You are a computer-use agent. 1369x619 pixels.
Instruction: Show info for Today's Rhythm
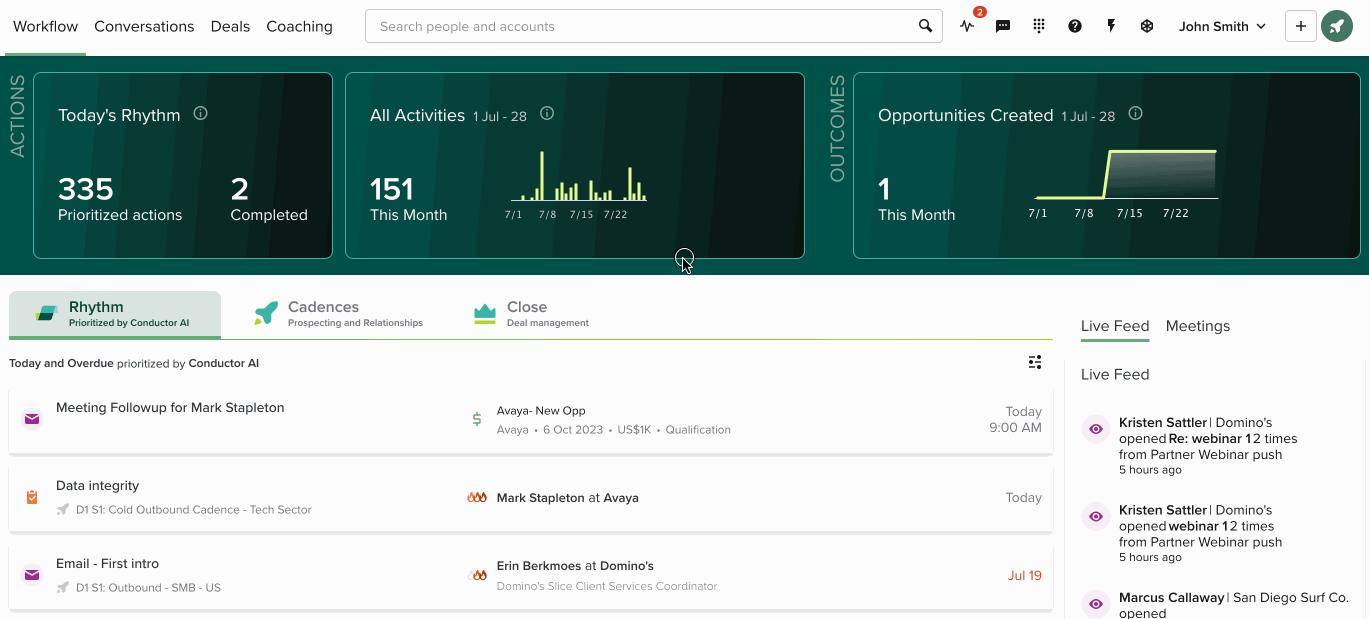tap(200, 114)
